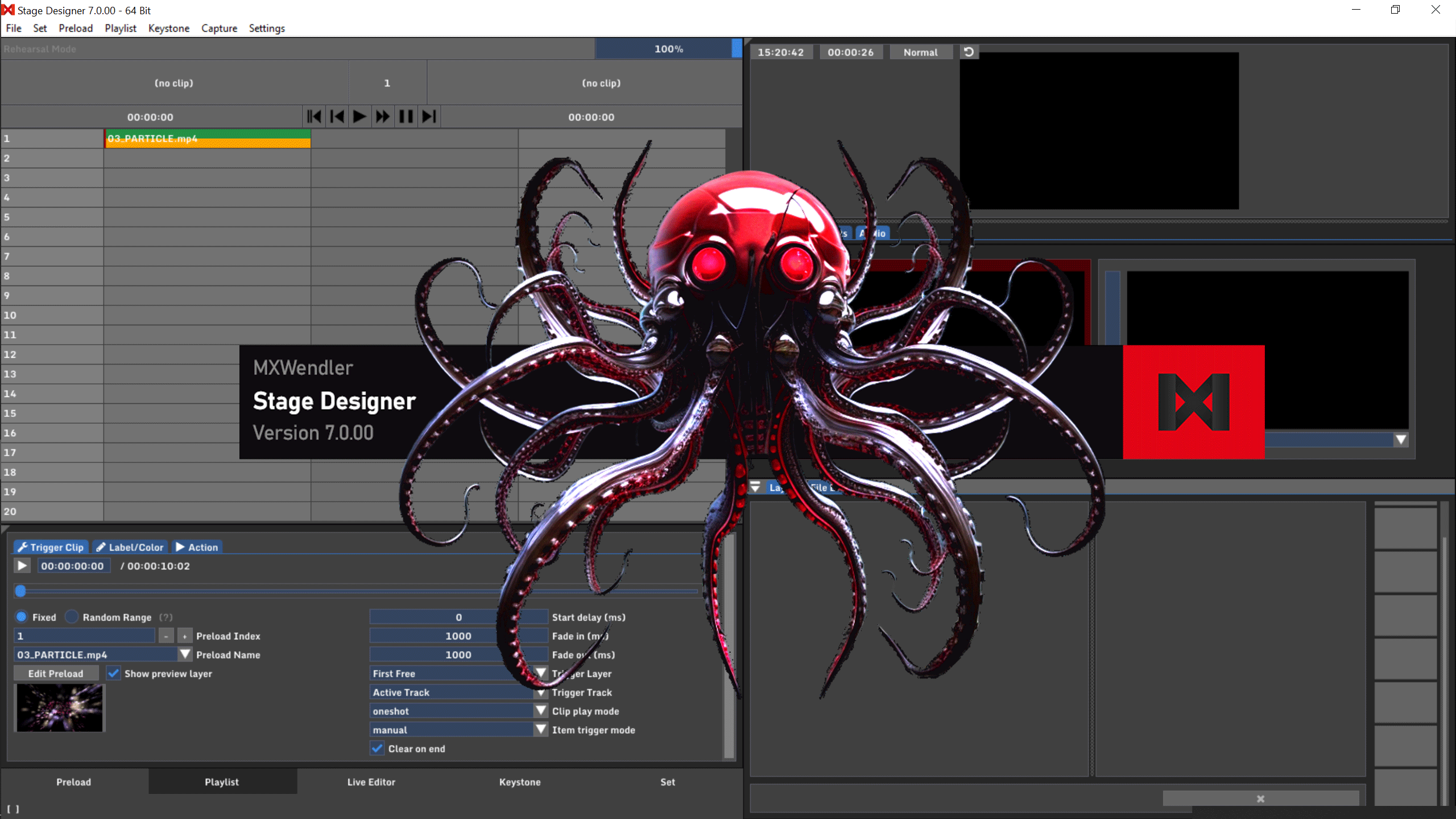The height and width of the screenshot is (819, 1456).
Task: Click the red MXWendler logo on the splash
Action: (1194, 402)
